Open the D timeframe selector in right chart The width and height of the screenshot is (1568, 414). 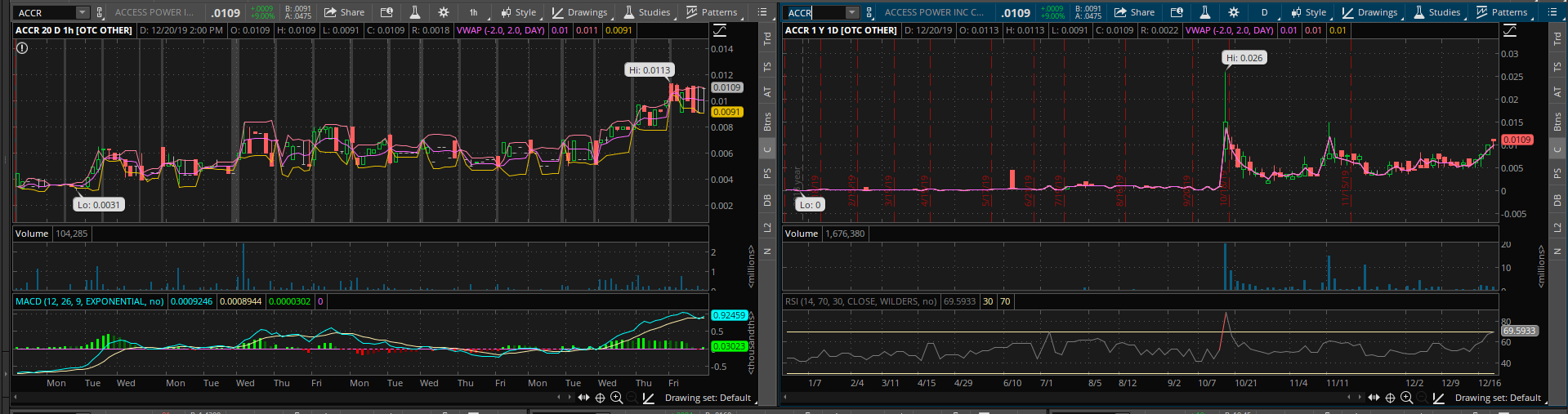[1264, 12]
